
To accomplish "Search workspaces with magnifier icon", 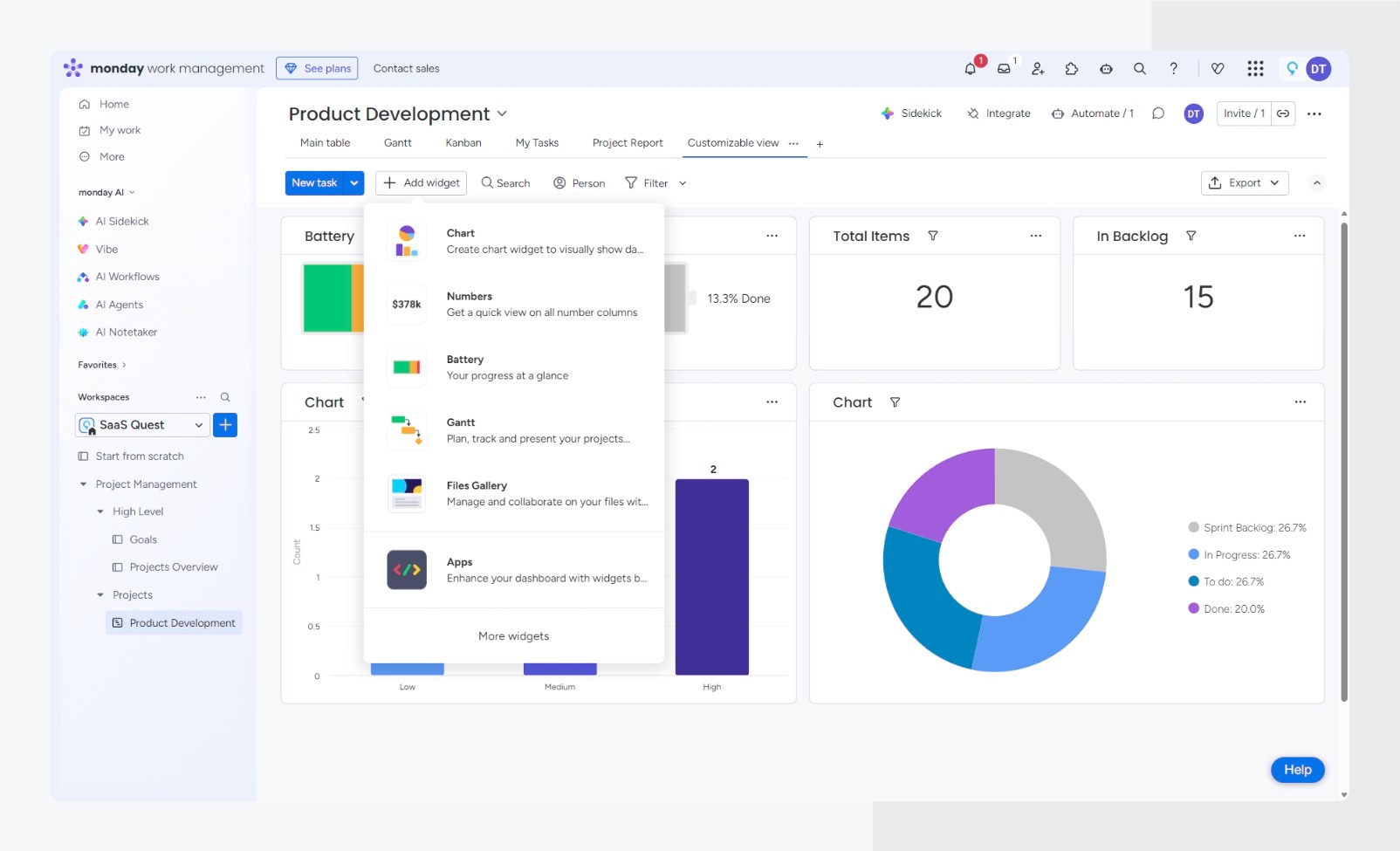I will click(x=225, y=397).
